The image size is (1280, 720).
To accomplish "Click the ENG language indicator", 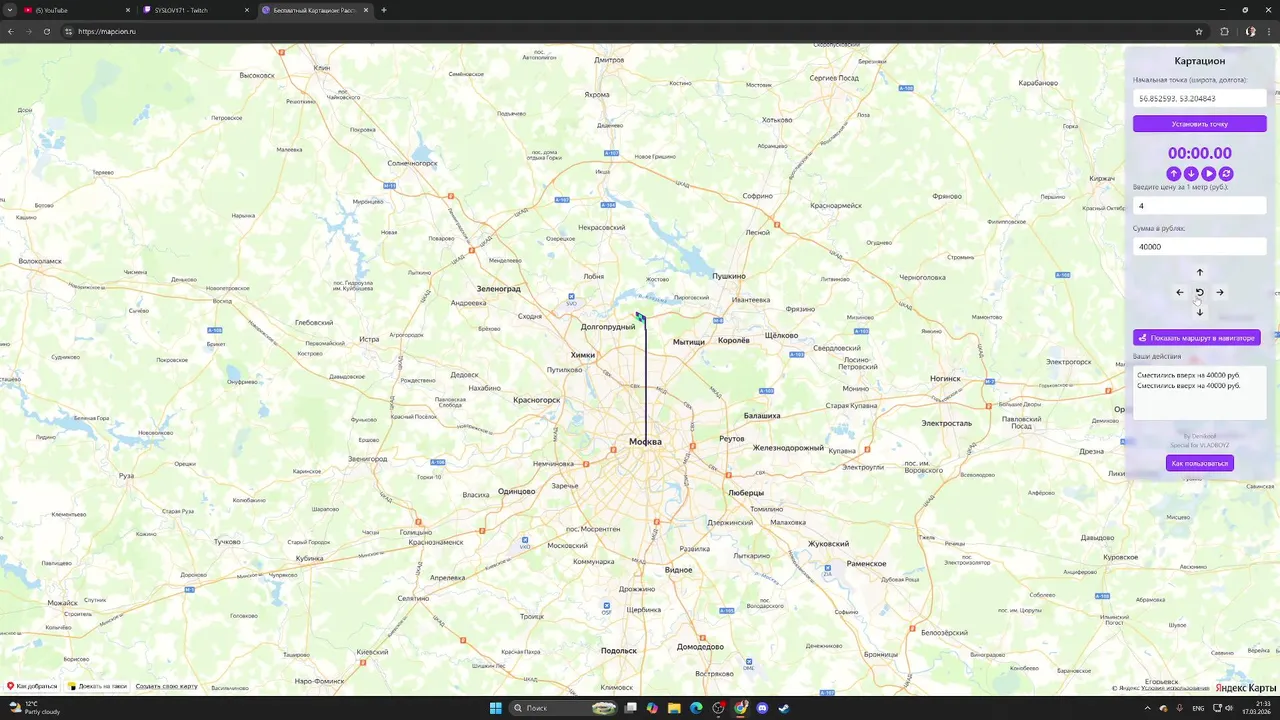I will [1197, 708].
